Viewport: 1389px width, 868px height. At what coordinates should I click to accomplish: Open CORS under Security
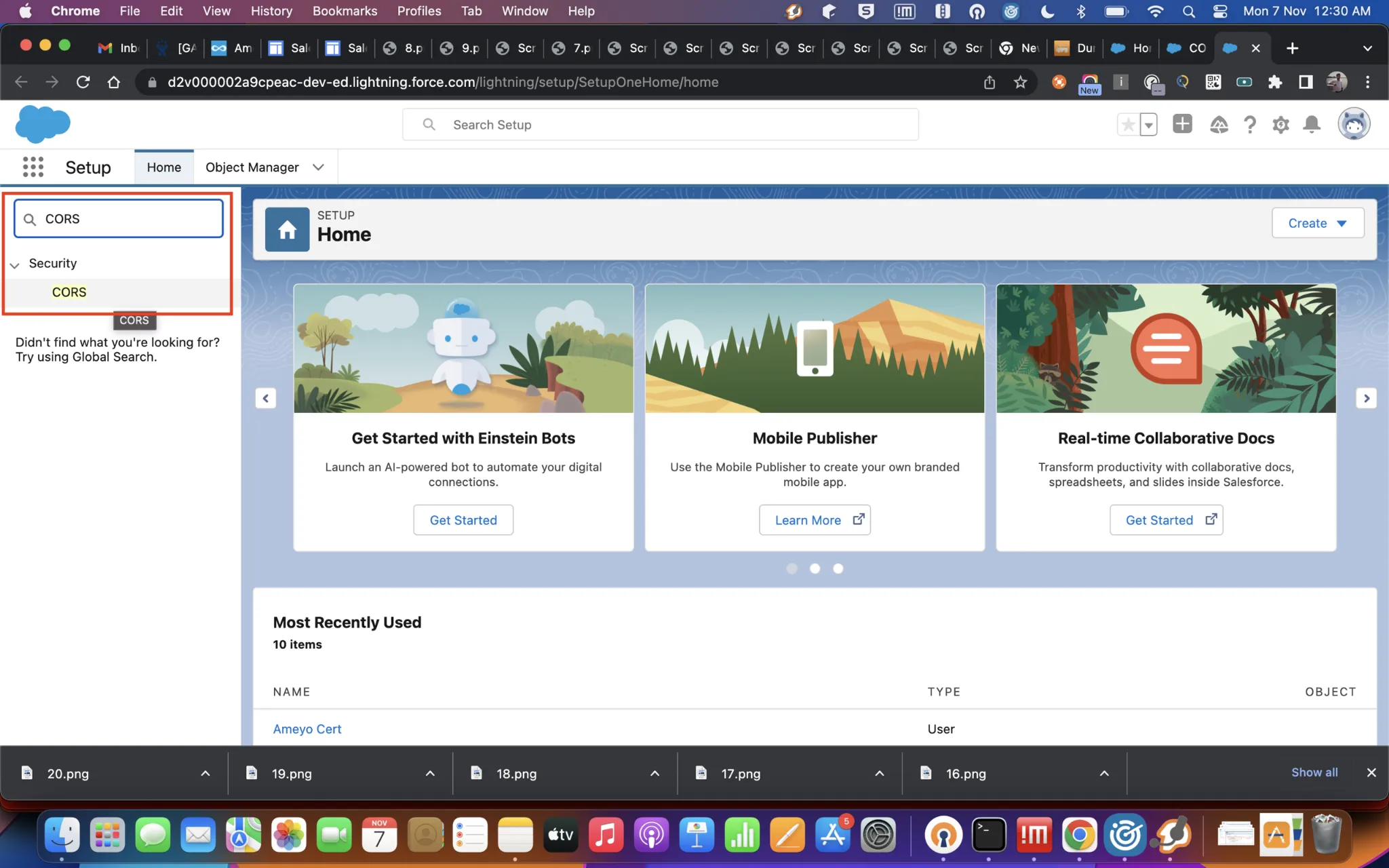[x=69, y=292]
